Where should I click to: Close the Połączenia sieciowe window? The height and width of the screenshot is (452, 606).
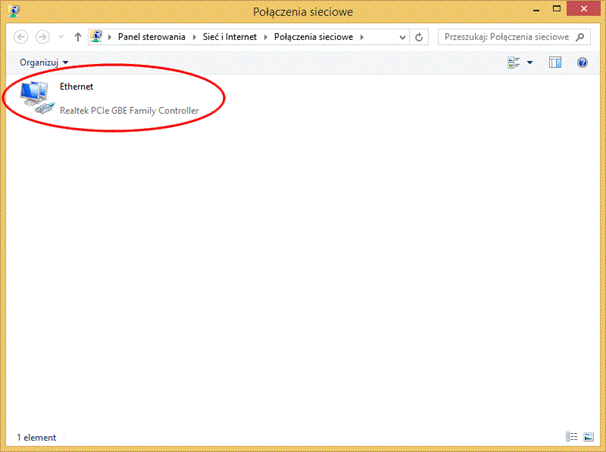584,9
